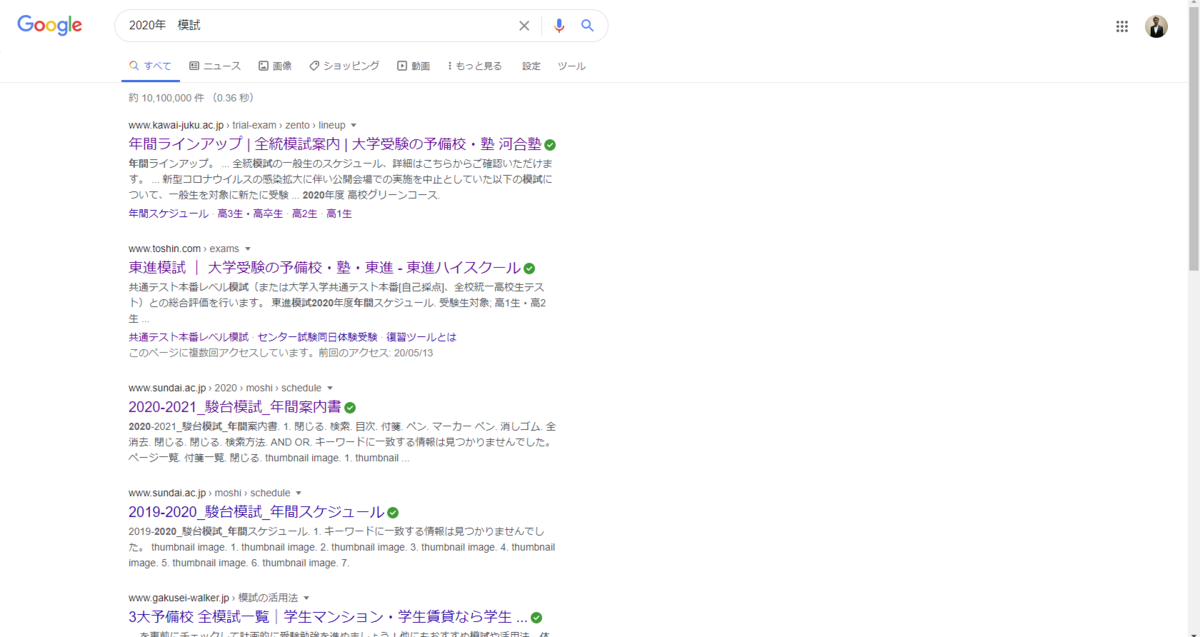
Task: Open 2020-2021_駿台模試_年間案内書 result
Action: coord(235,407)
